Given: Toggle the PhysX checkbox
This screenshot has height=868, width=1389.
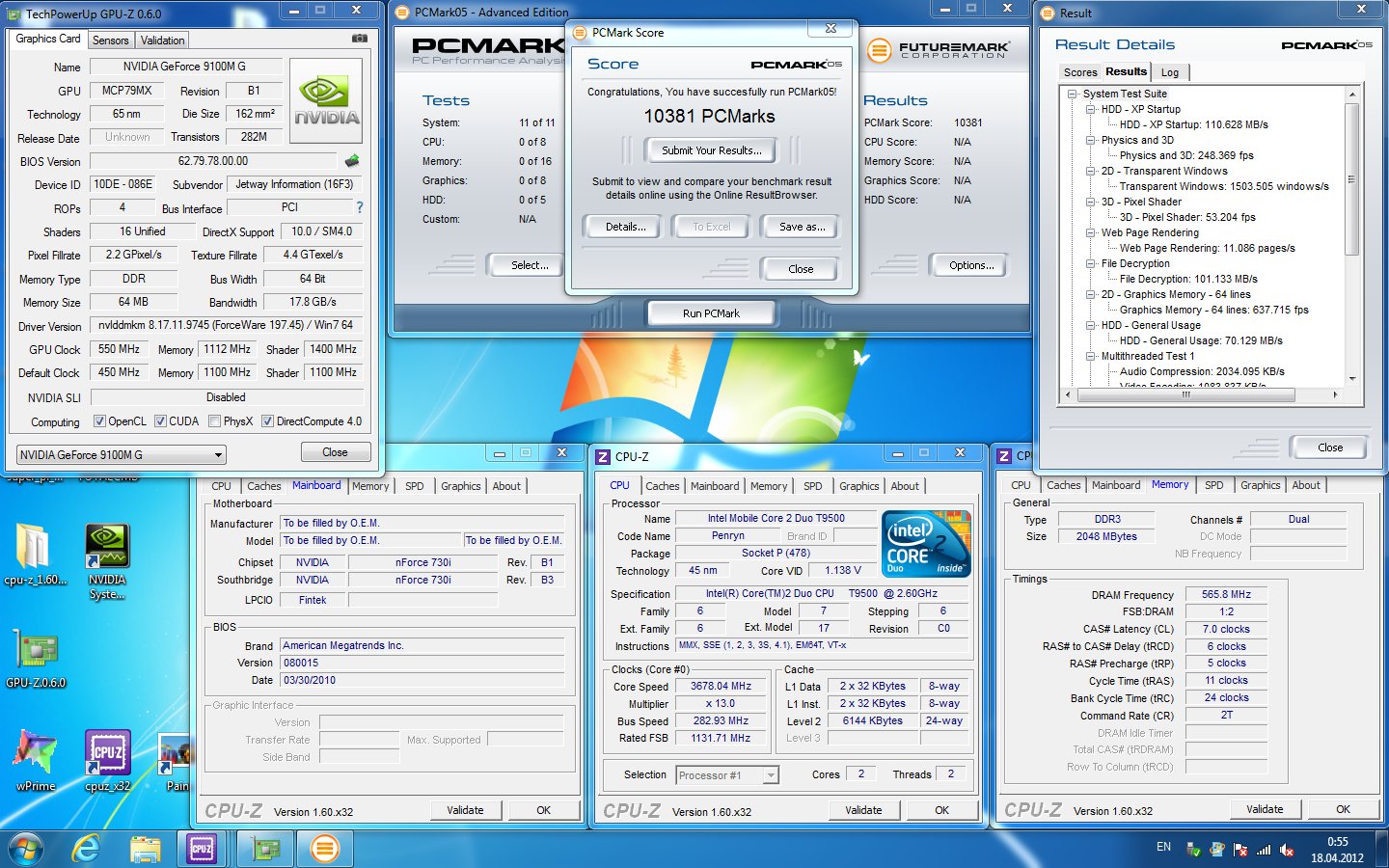Looking at the screenshot, I should point(214,421).
